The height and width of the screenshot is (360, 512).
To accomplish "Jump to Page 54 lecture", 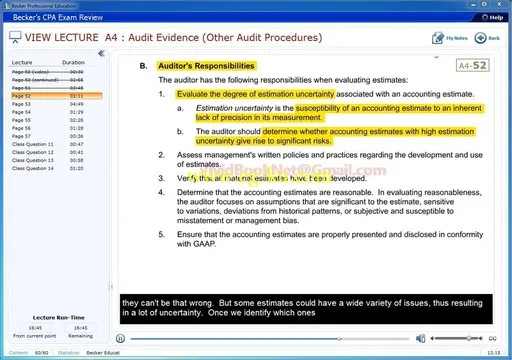I will 48,112.
